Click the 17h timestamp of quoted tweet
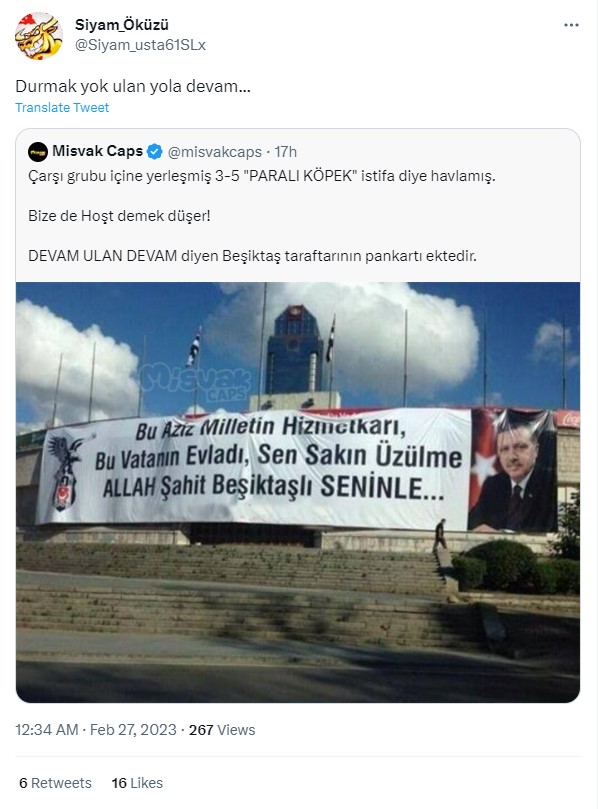Image resolution: width=598 pixels, height=809 pixels. click(285, 152)
